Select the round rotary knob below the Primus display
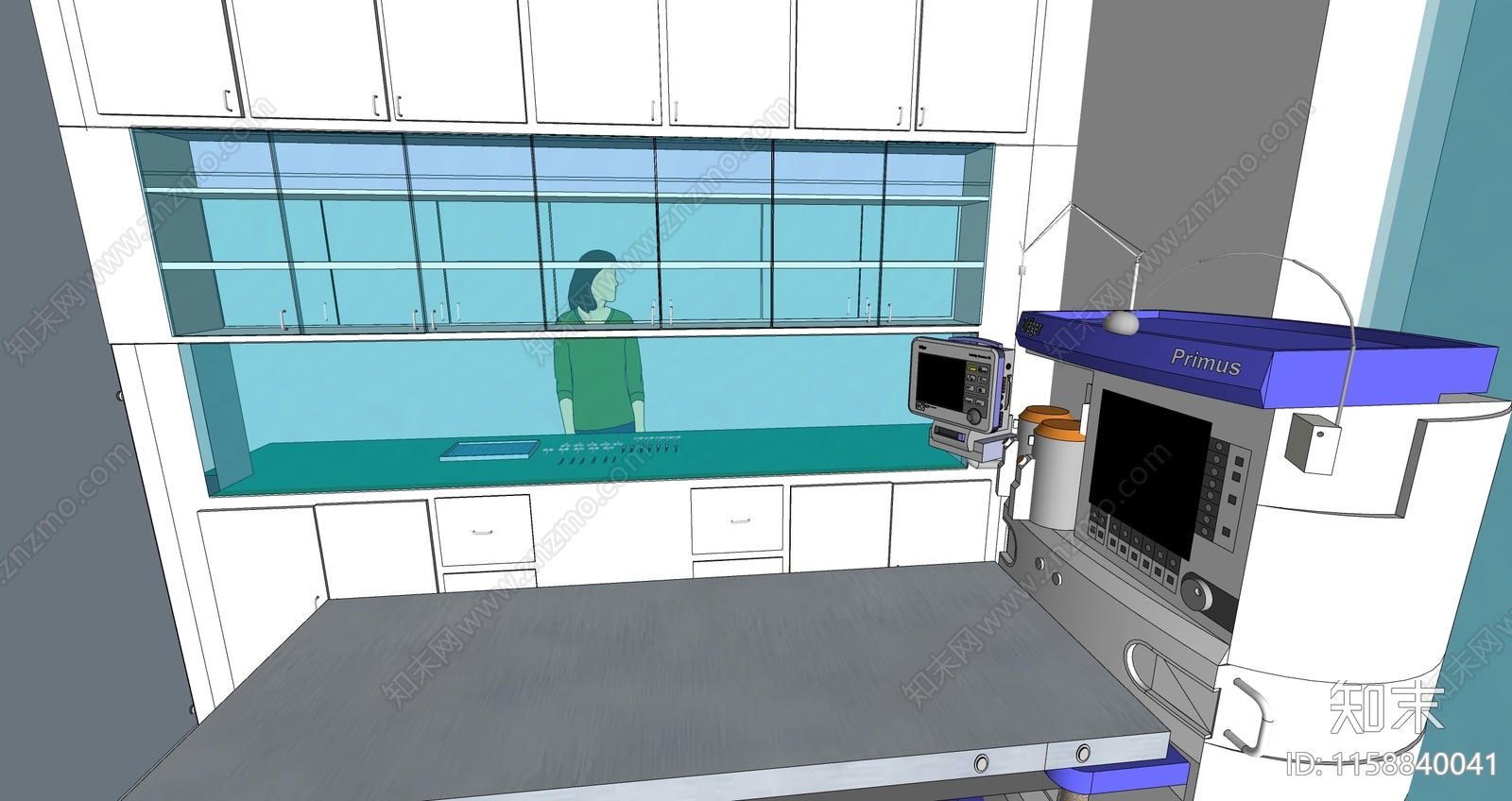This screenshot has height=801, width=1512. click(1198, 594)
